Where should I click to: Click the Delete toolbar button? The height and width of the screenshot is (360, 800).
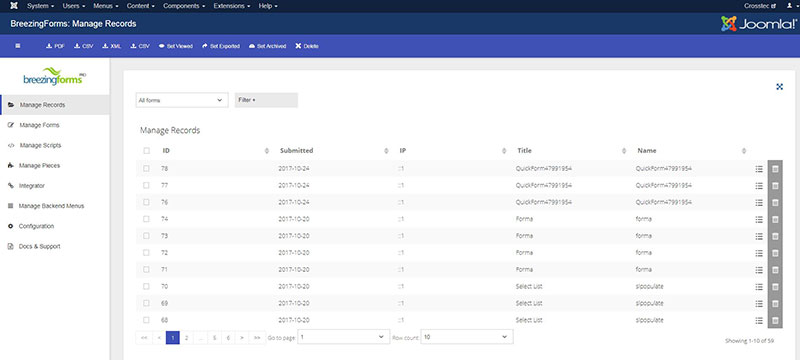point(307,46)
